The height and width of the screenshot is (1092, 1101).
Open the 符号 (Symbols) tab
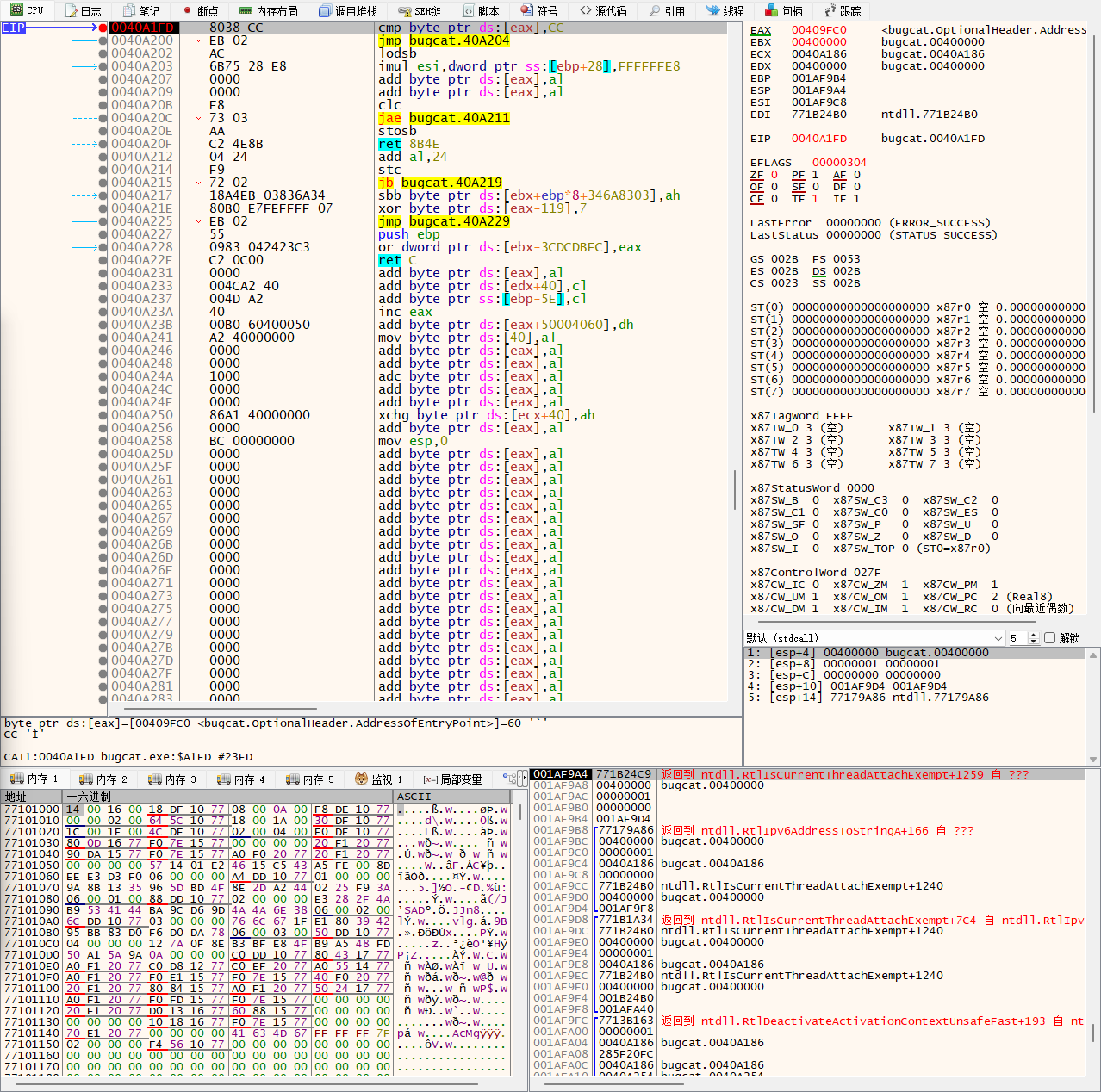pos(539,10)
